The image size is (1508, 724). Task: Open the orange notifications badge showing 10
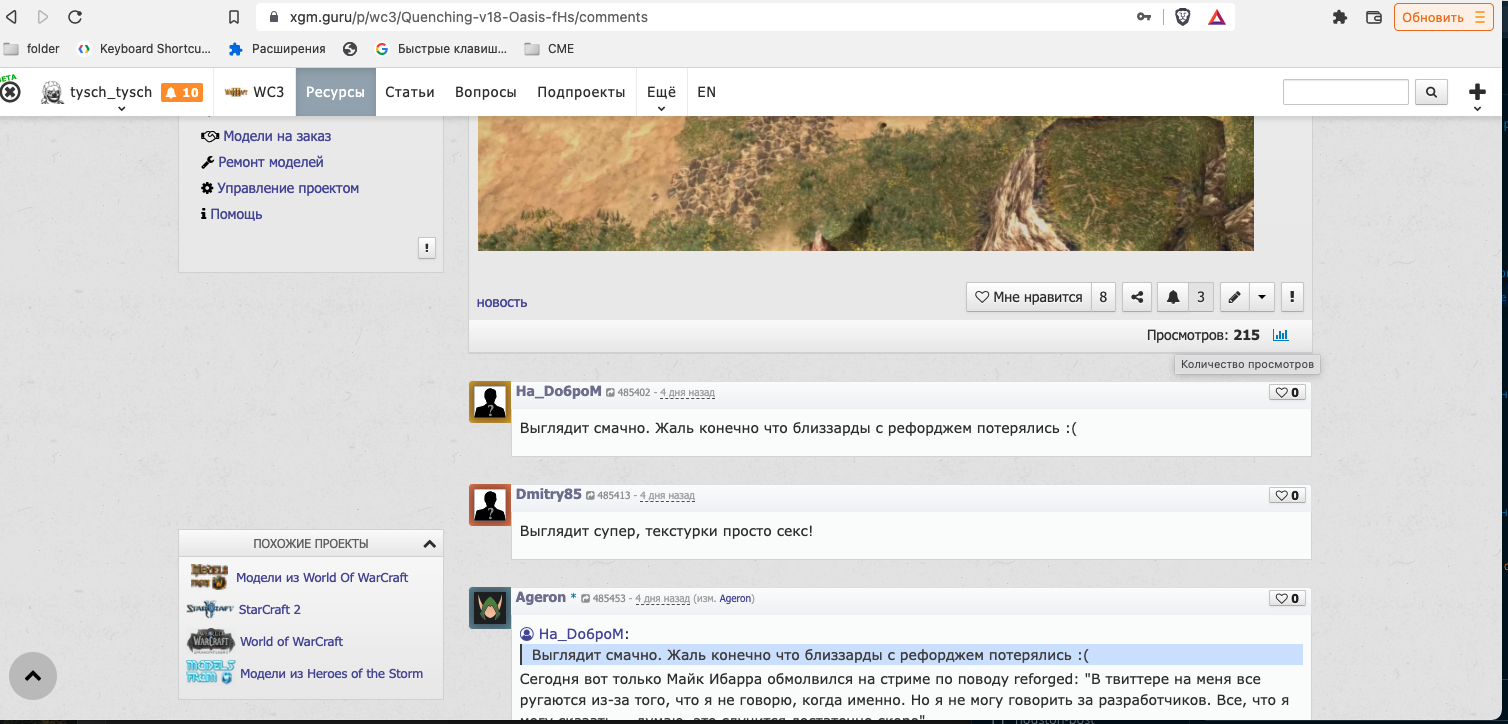182,92
